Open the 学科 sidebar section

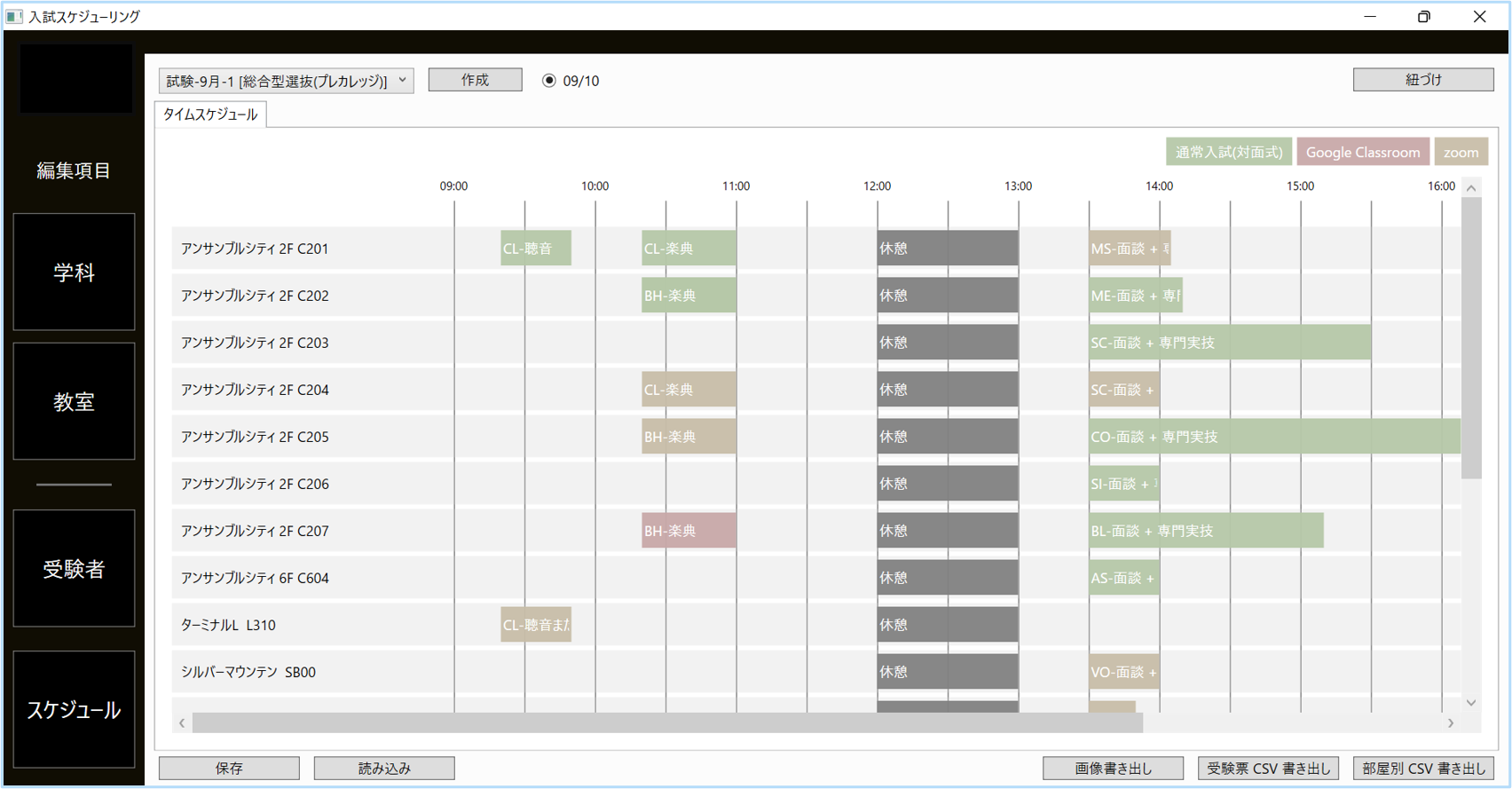coord(74,272)
